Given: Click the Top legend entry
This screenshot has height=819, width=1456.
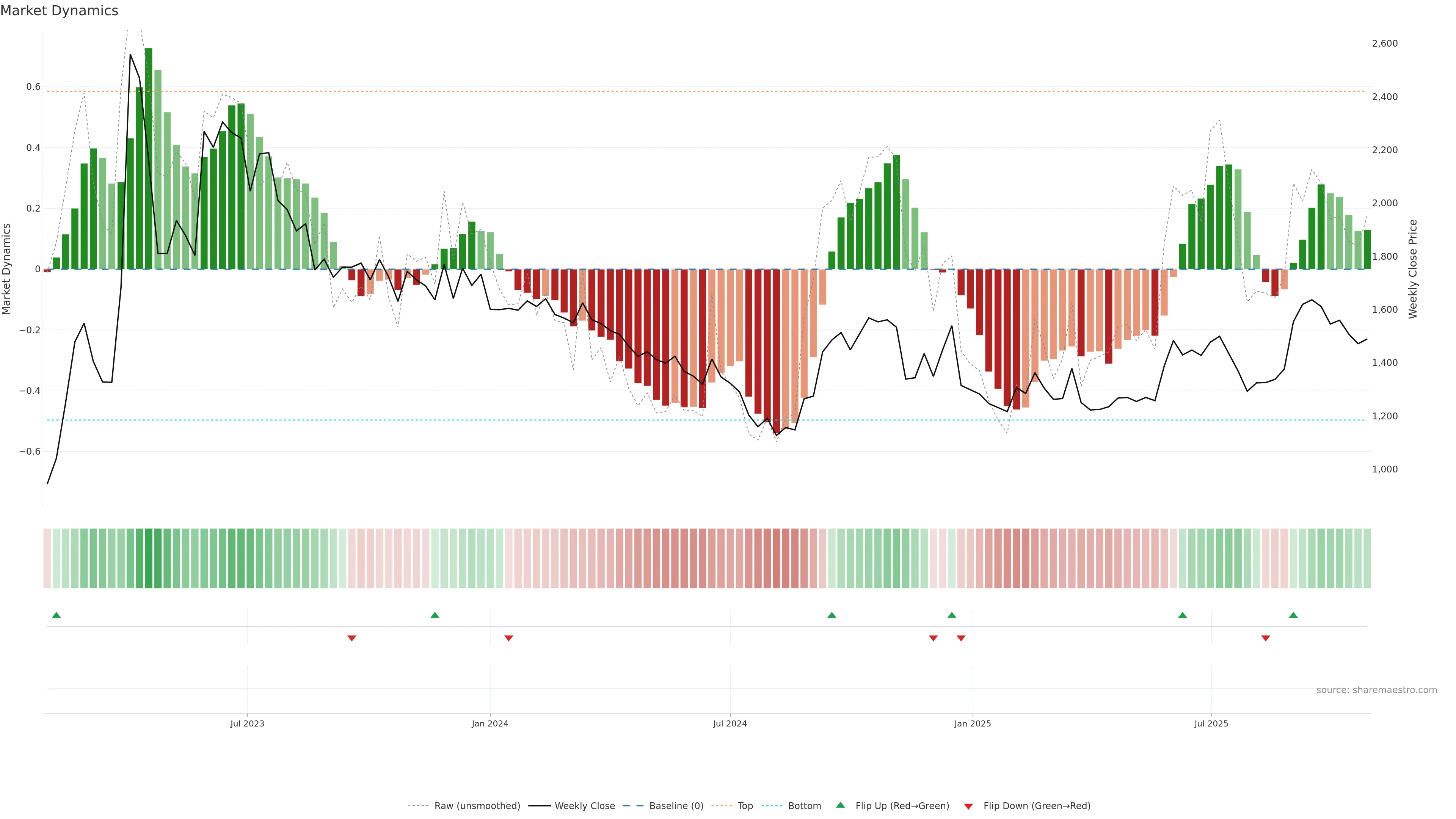Looking at the screenshot, I should pos(745,806).
